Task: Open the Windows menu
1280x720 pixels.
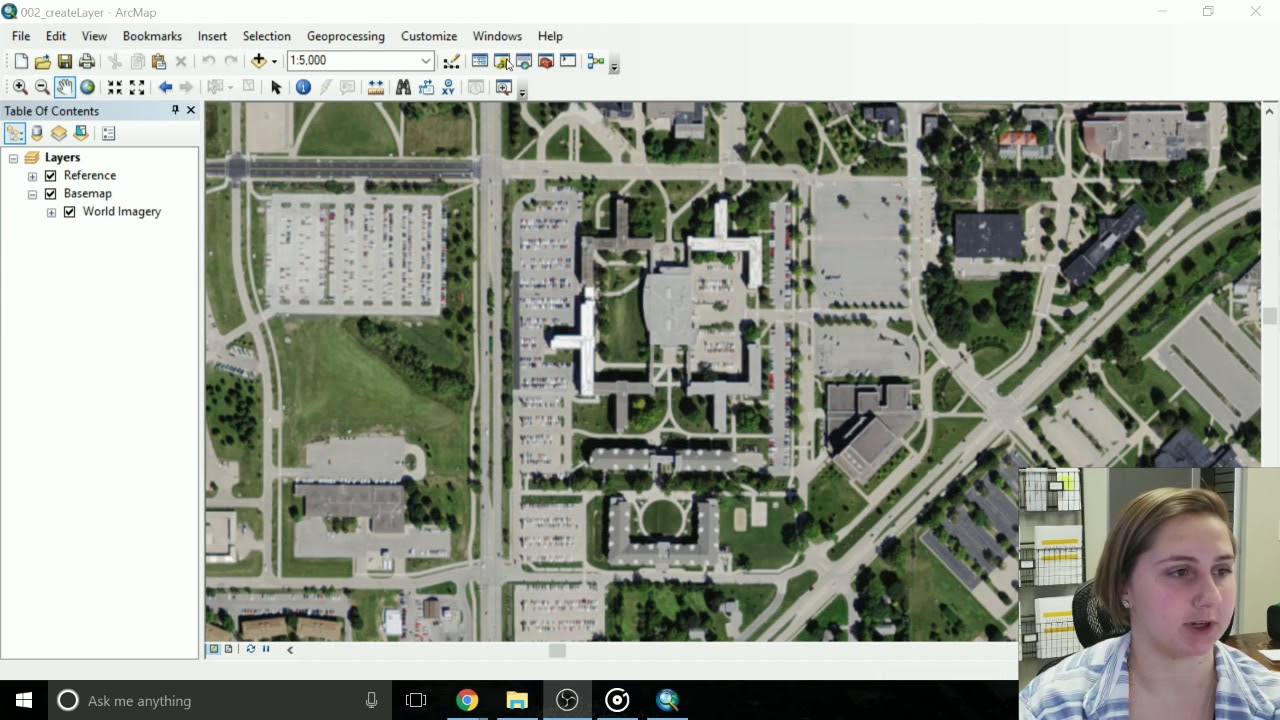Action: pyautogui.click(x=497, y=36)
